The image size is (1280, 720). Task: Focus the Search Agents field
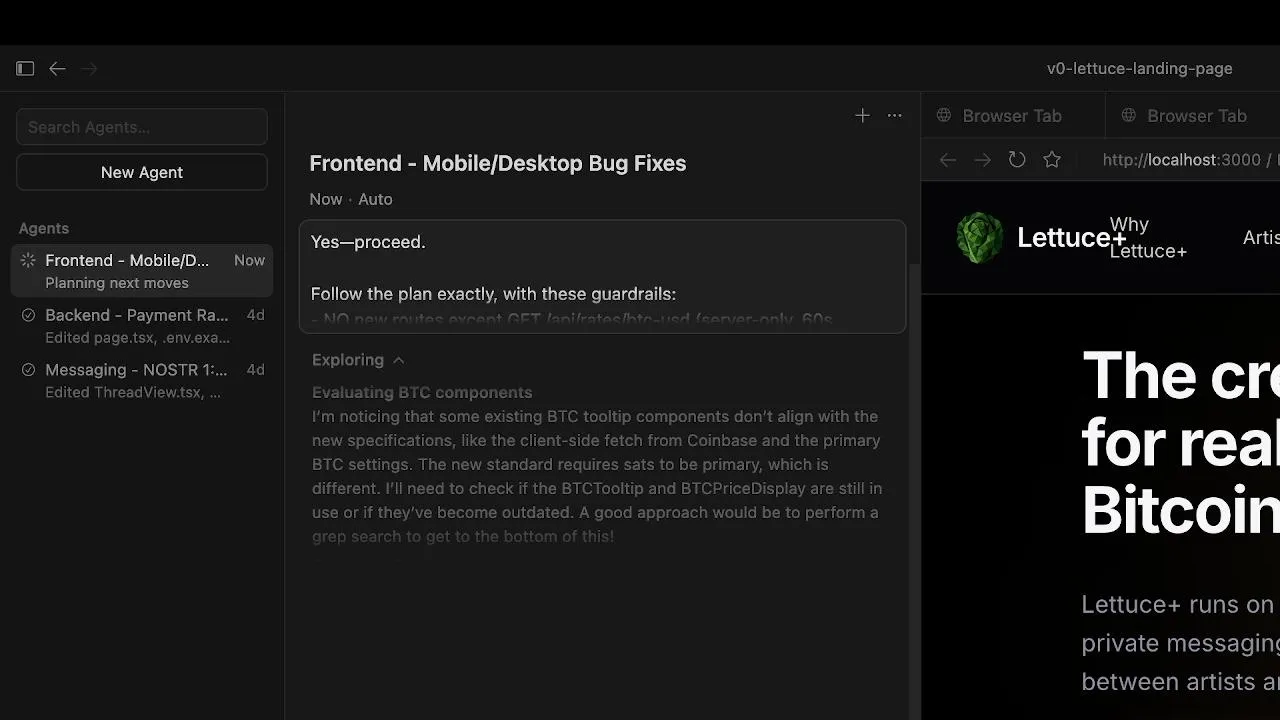[x=142, y=127]
